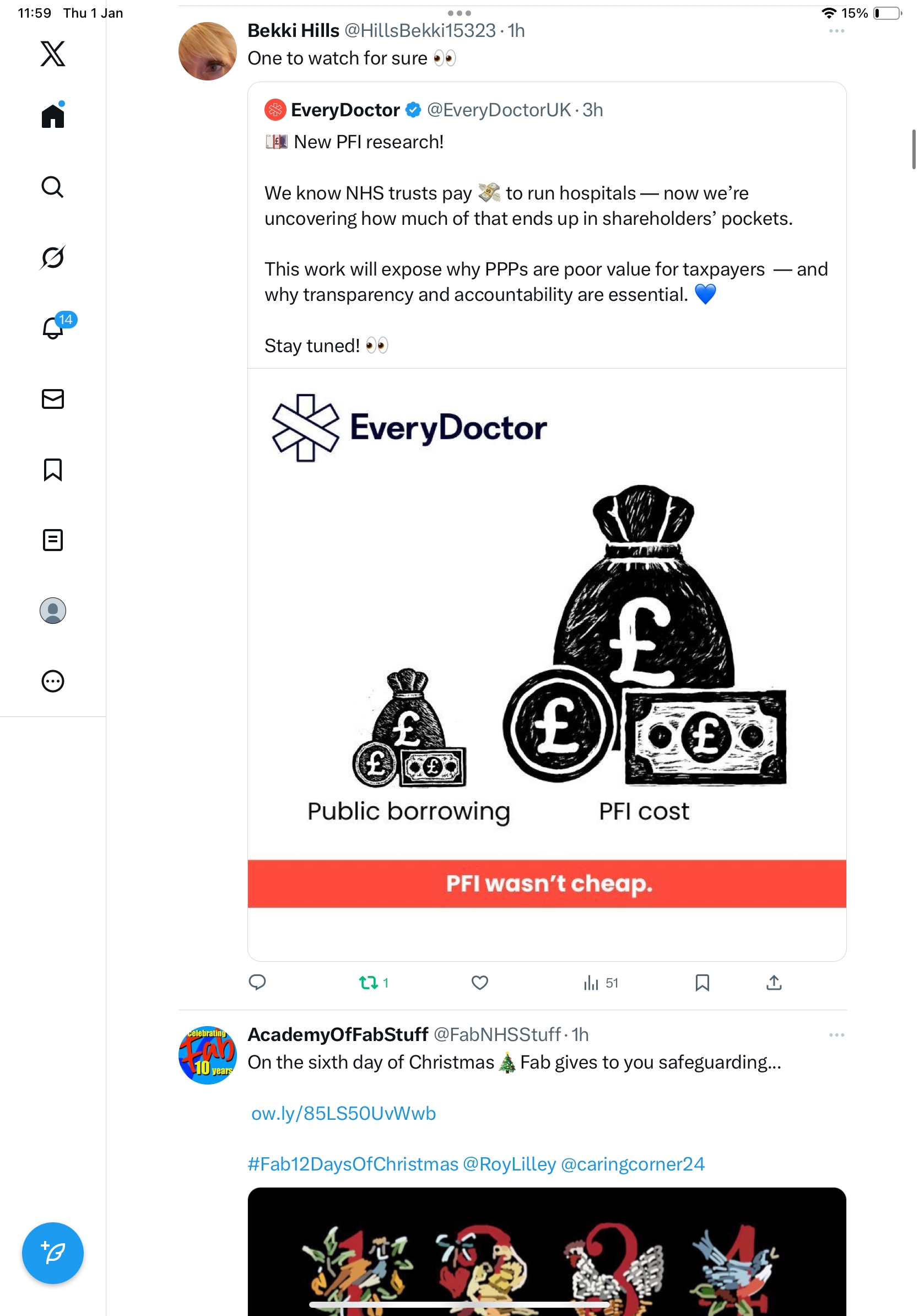The image size is (919, 1316).
Task: Open the X logo home icon
Action: (53, 54)
